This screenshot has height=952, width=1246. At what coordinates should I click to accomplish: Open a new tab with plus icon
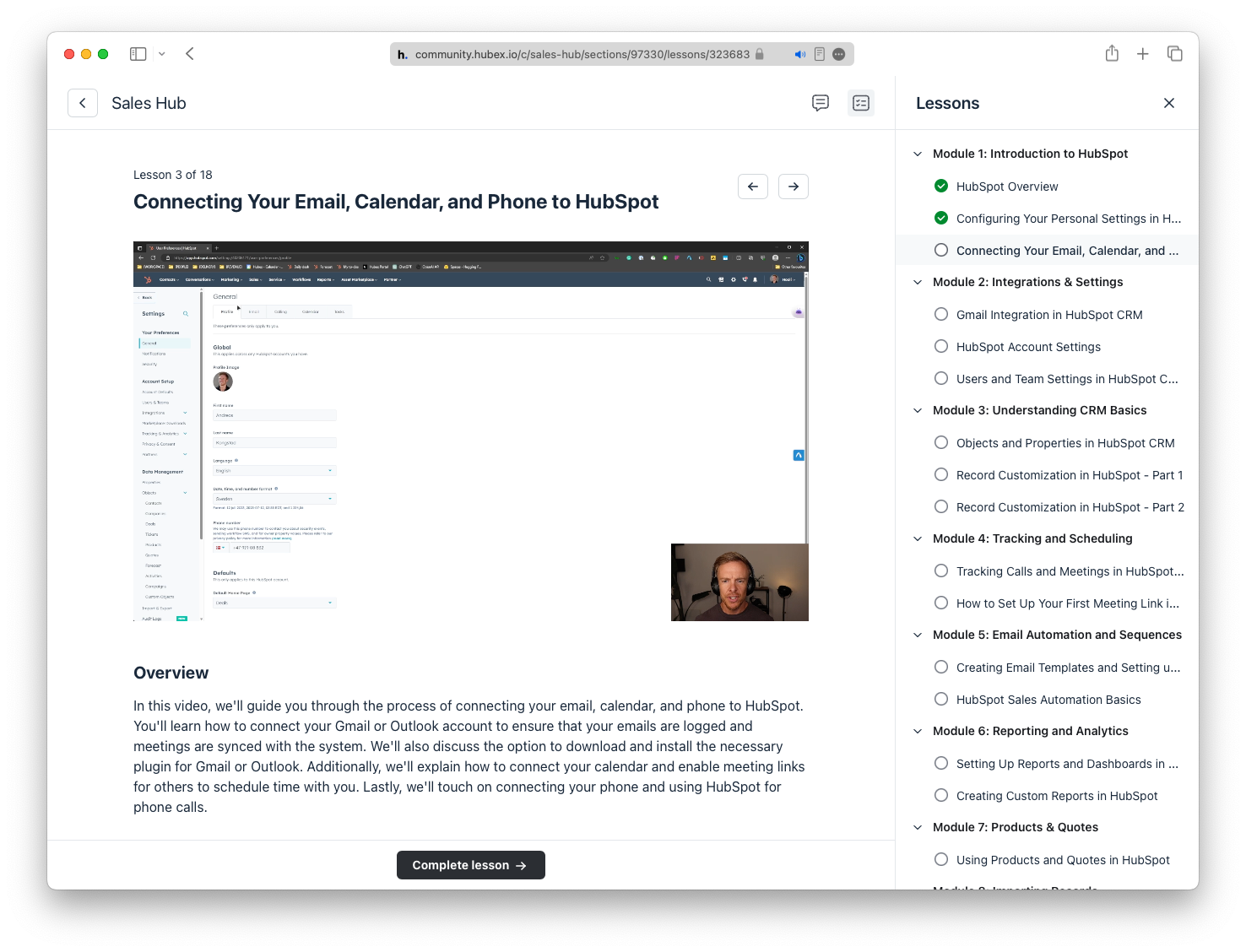1143,54
